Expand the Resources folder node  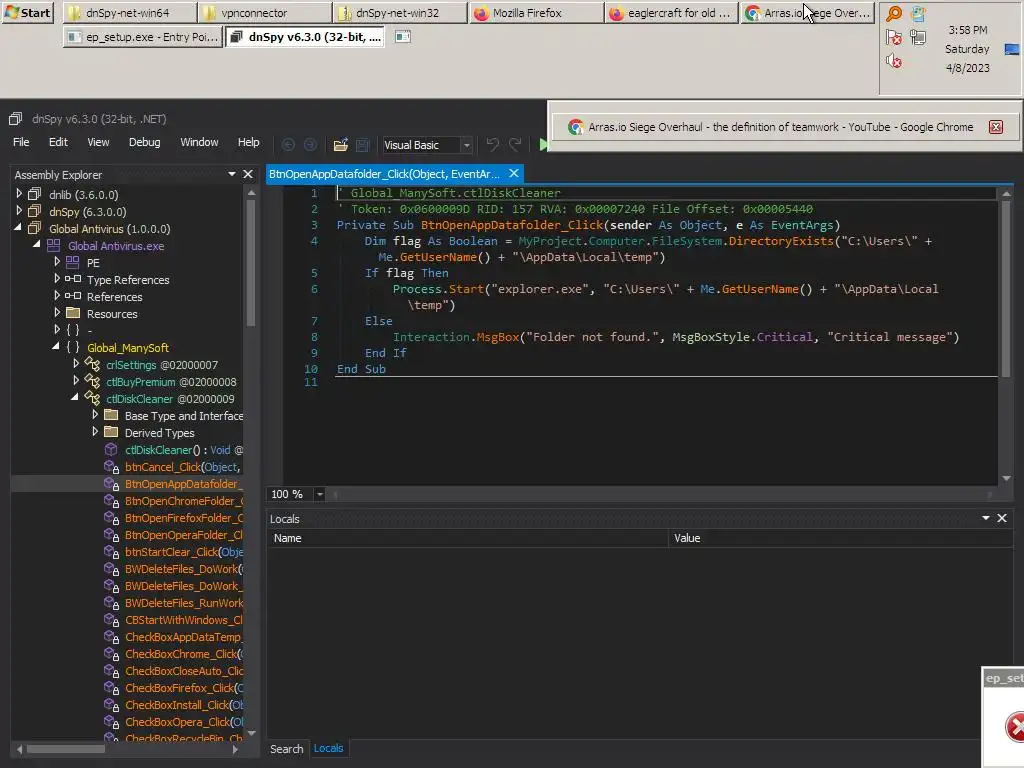57,313
